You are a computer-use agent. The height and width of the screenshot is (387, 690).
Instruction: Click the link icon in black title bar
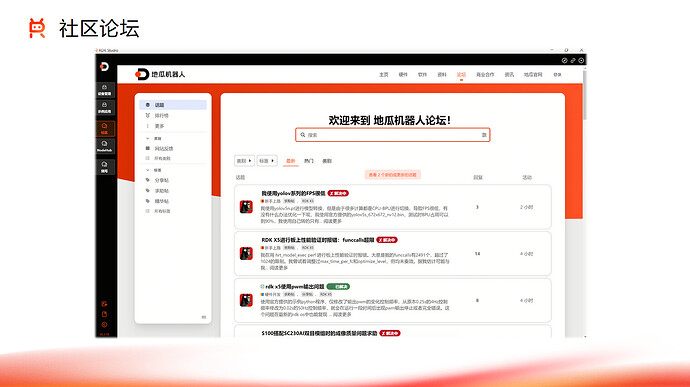tap(573, 60)
